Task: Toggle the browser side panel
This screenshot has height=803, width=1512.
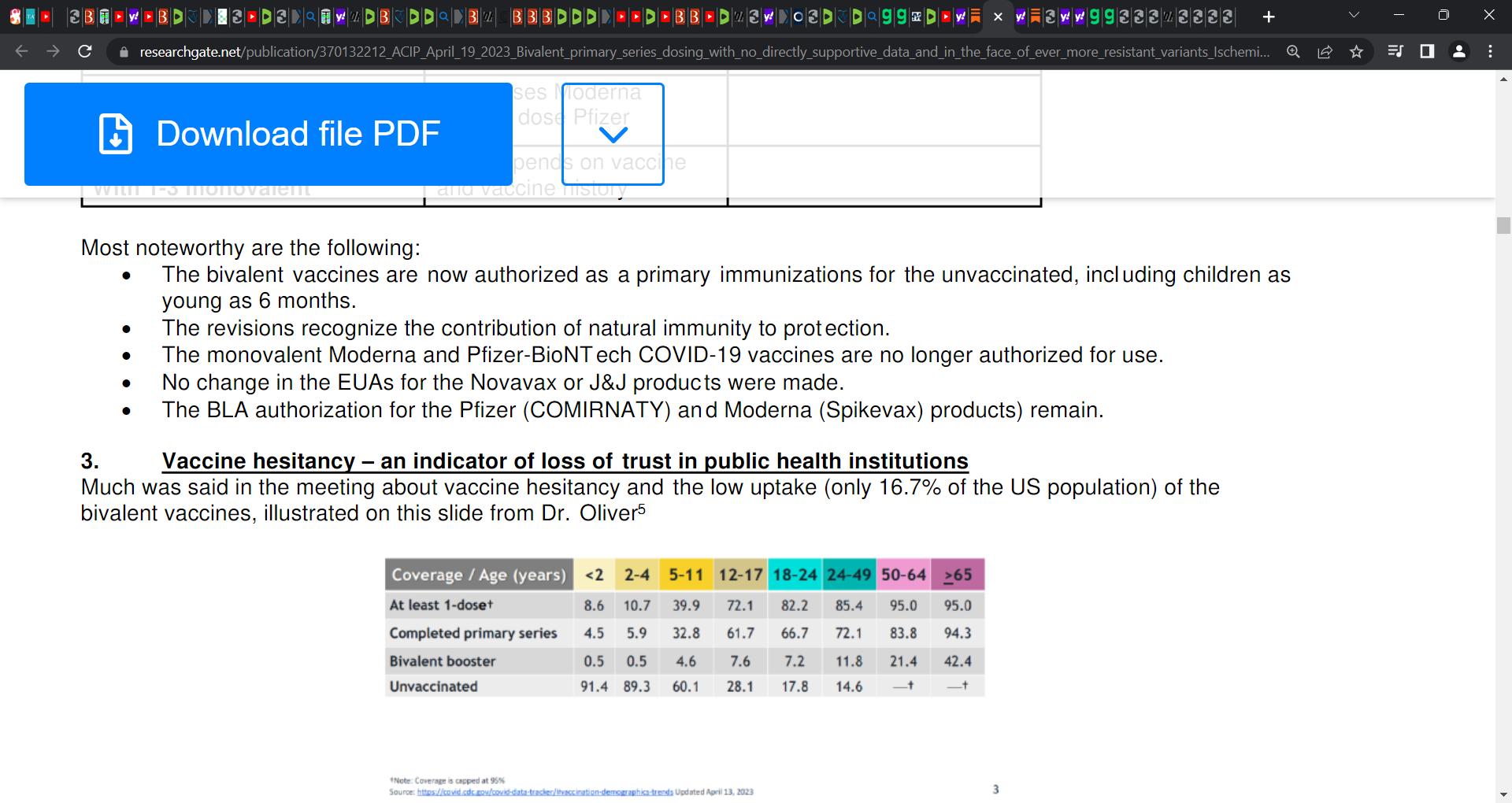Action: click(1427, 51)
